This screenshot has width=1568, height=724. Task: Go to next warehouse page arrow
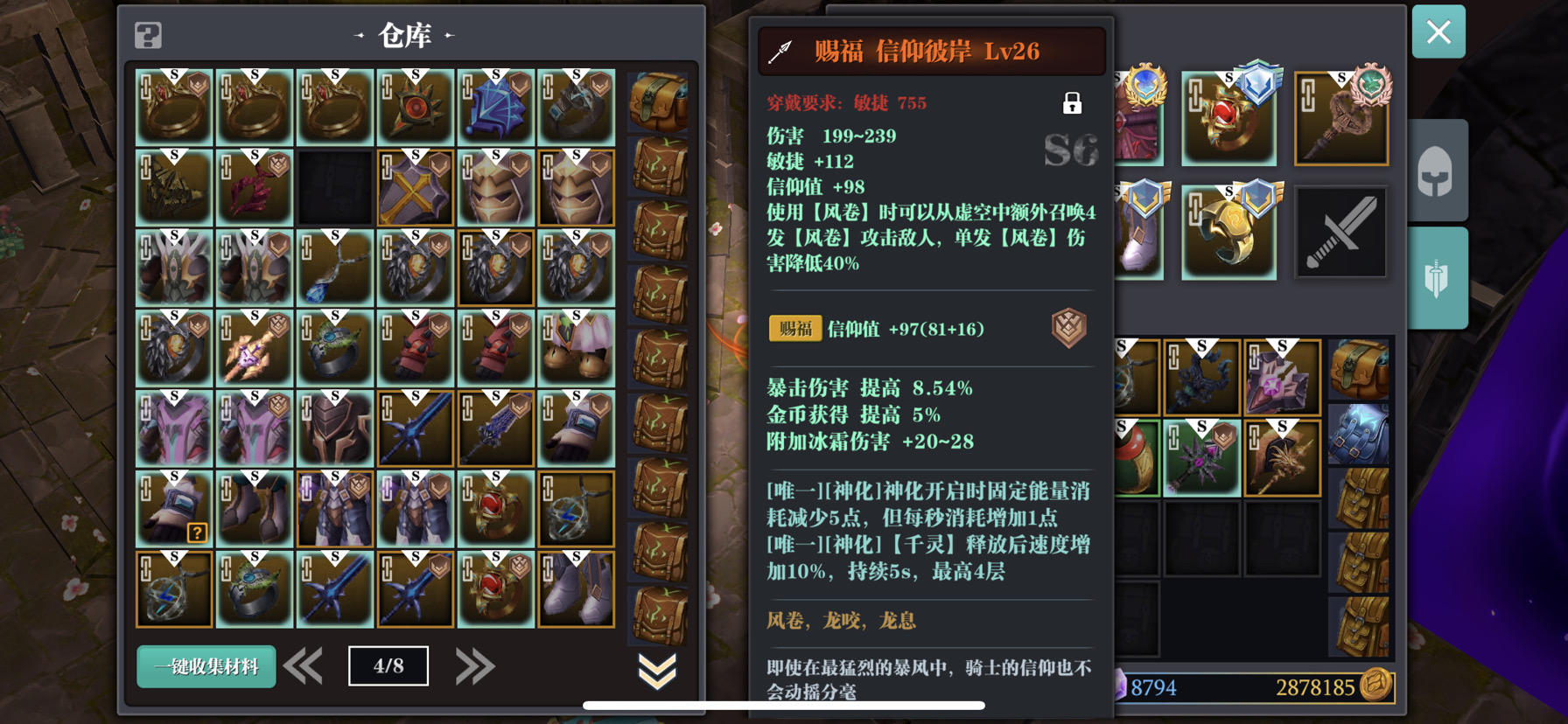474,667
